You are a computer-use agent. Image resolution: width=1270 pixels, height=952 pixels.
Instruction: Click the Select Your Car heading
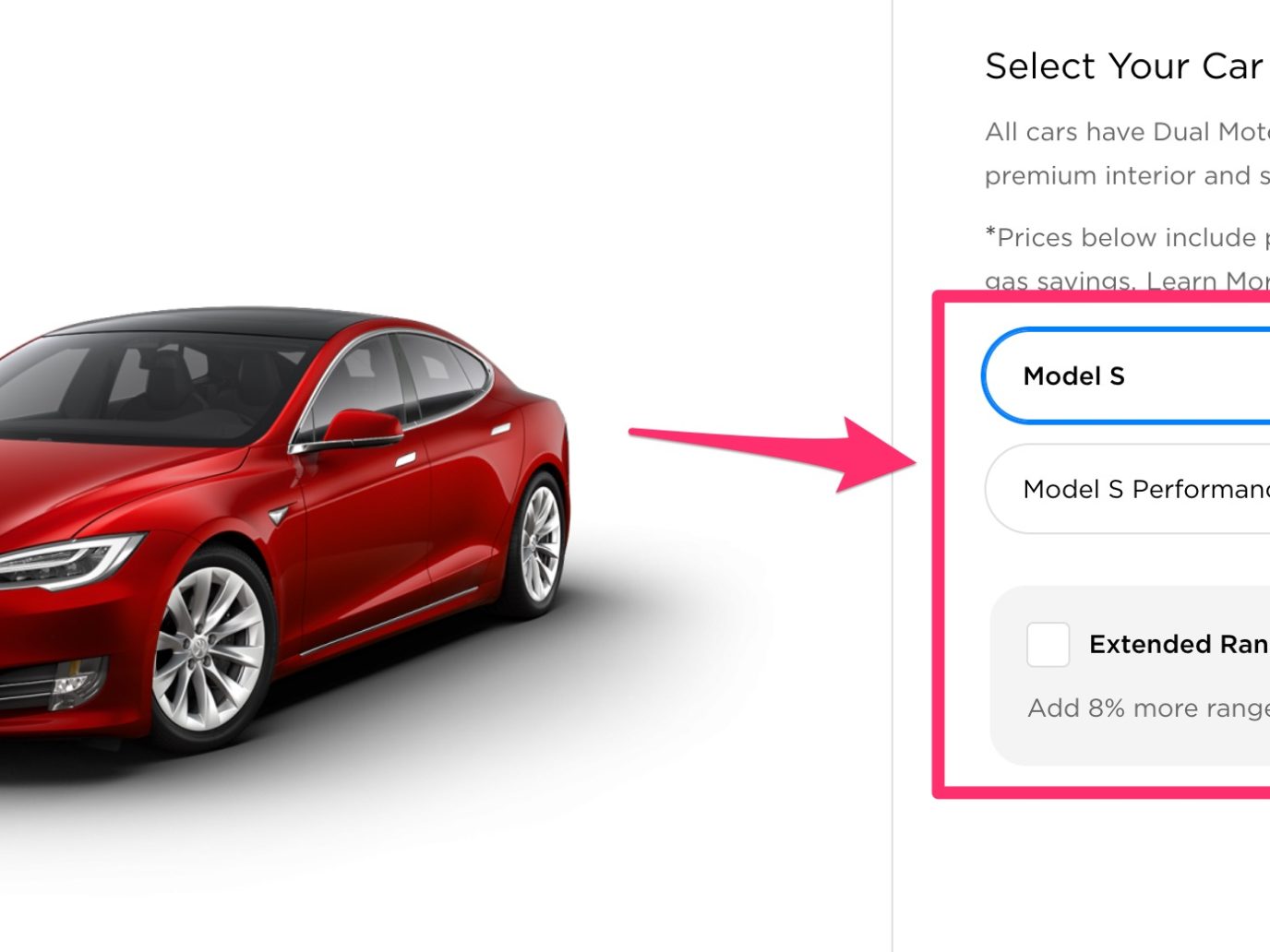point(1123,66)
